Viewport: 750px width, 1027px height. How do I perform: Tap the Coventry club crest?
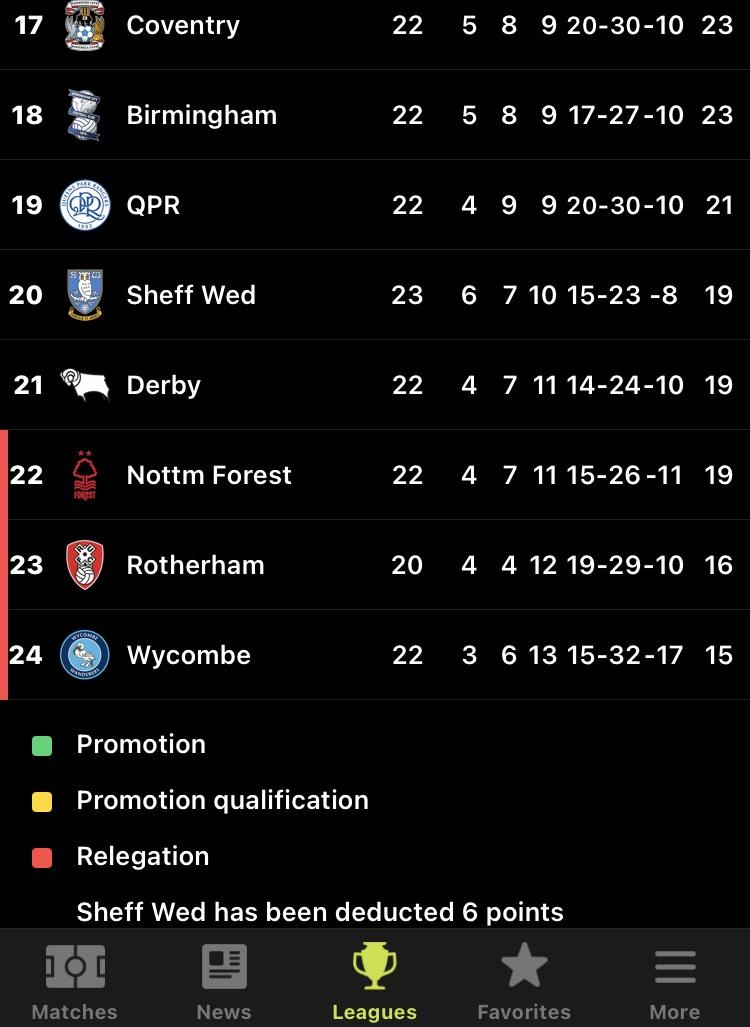tap(84, 26)
